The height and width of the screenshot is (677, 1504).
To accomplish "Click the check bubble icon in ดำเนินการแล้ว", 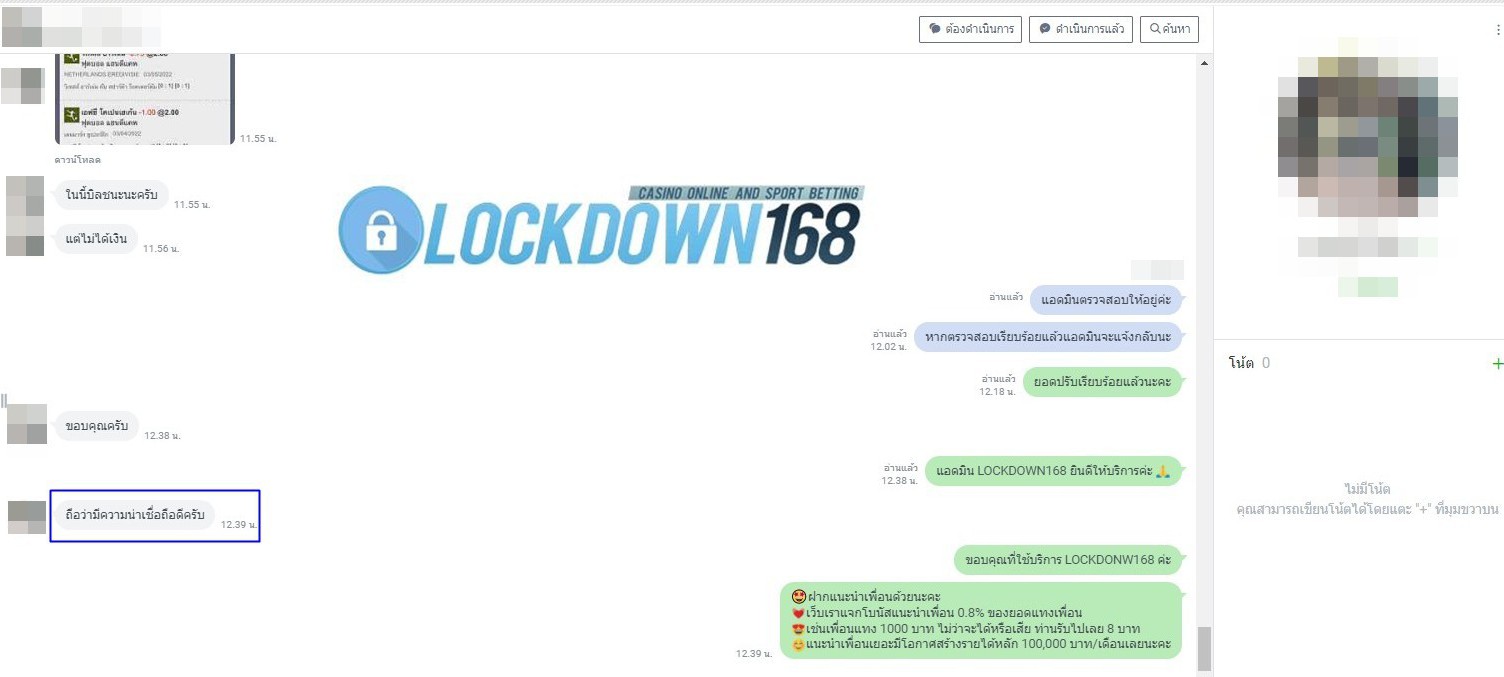I will [1045, 29].
